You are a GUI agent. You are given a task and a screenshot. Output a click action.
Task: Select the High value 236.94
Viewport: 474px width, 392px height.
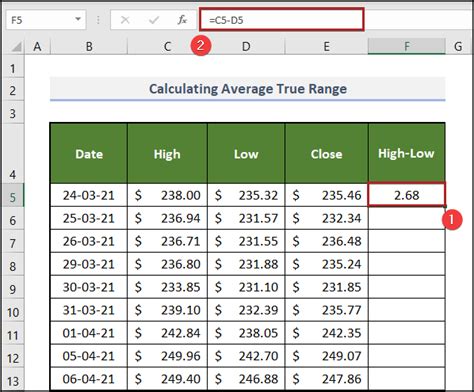click(167, 218)
